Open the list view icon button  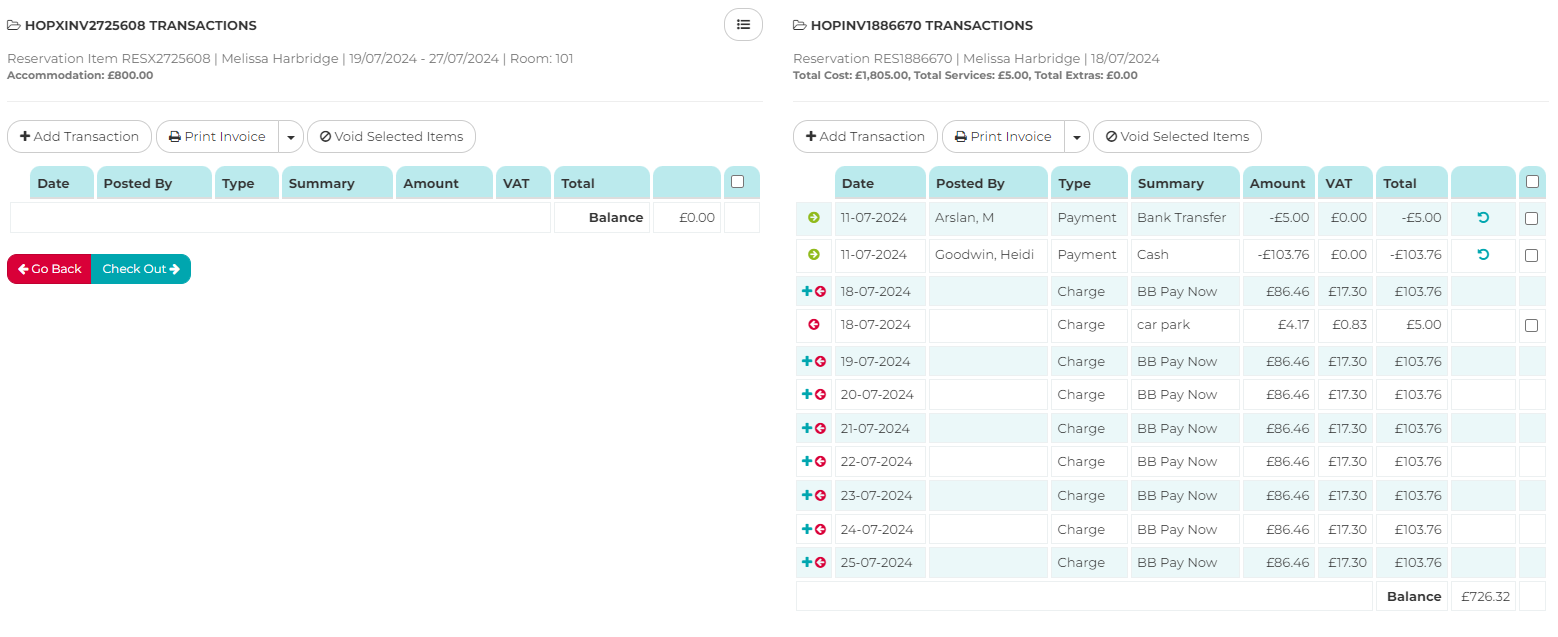743,24
